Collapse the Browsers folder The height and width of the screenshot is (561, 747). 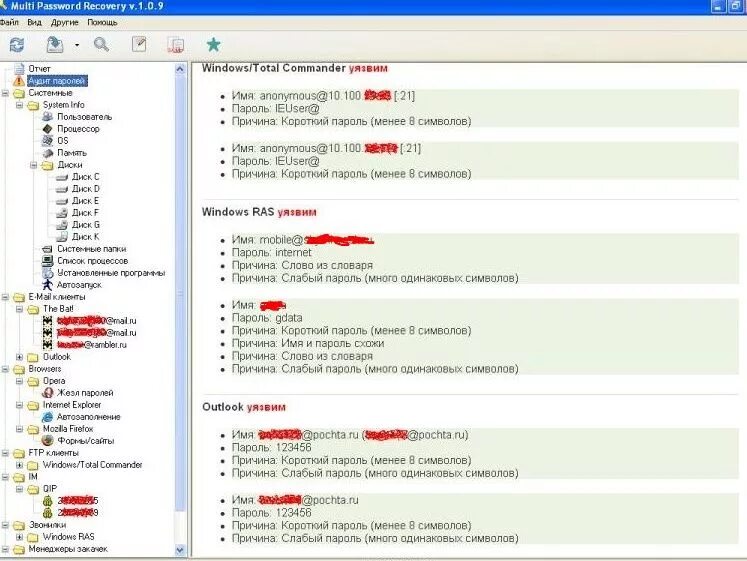[5, 369]
